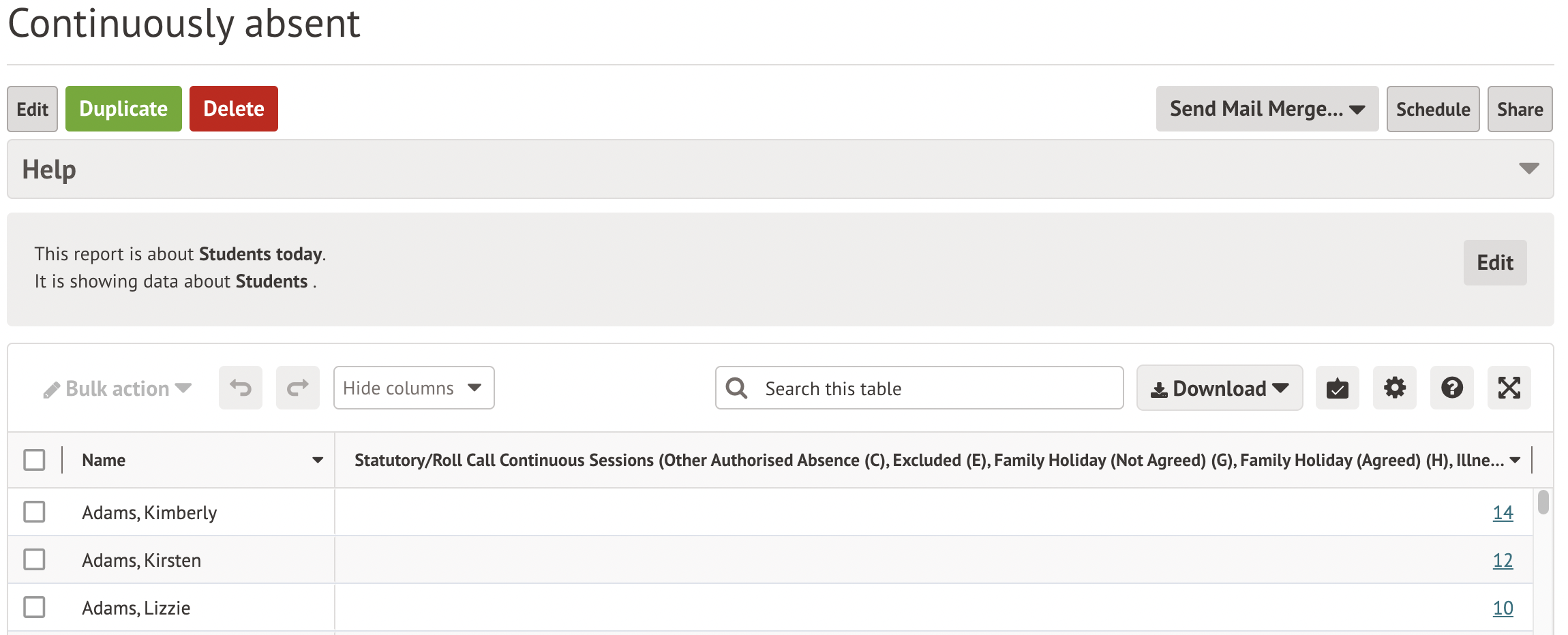Screen dimensions: 1568x635
Task: Click the table help question mark icon
Action: click(x=1451, y=388)
